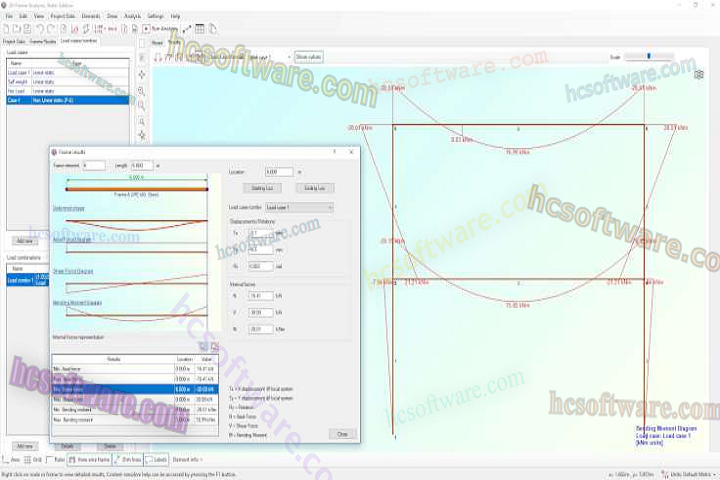
Task: Select the Self weight load case row
Action: [68, 82]
